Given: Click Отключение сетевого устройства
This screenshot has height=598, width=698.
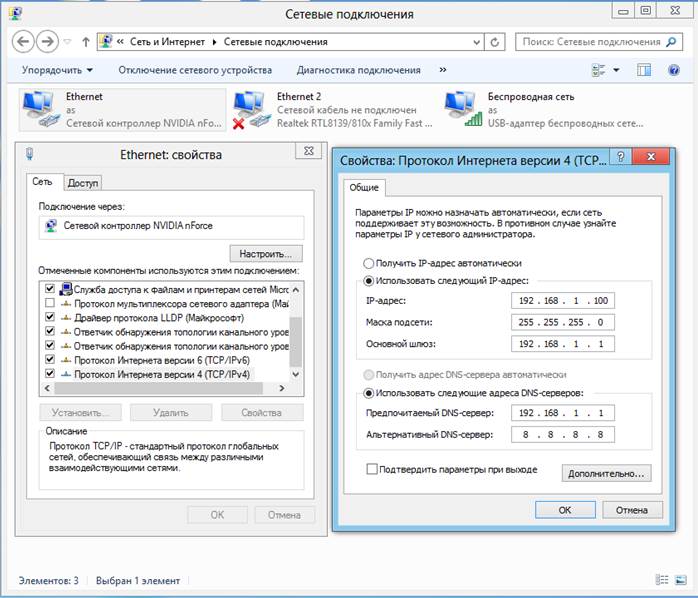Looking at the screenshot, I should point(195,70).
